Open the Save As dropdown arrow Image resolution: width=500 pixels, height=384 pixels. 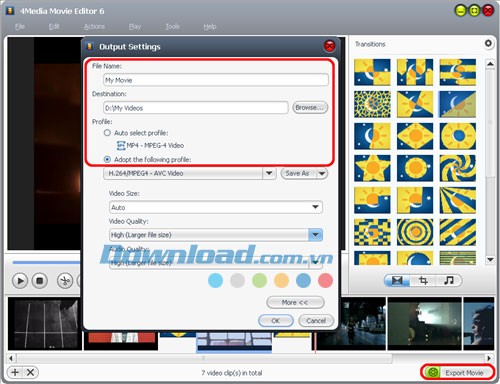322,173
